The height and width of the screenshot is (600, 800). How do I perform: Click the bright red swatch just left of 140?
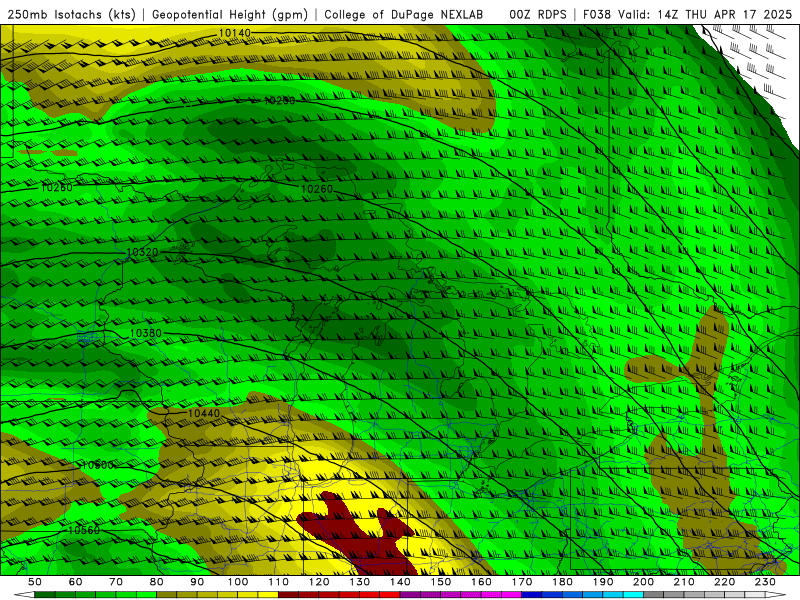pos(390,595)
